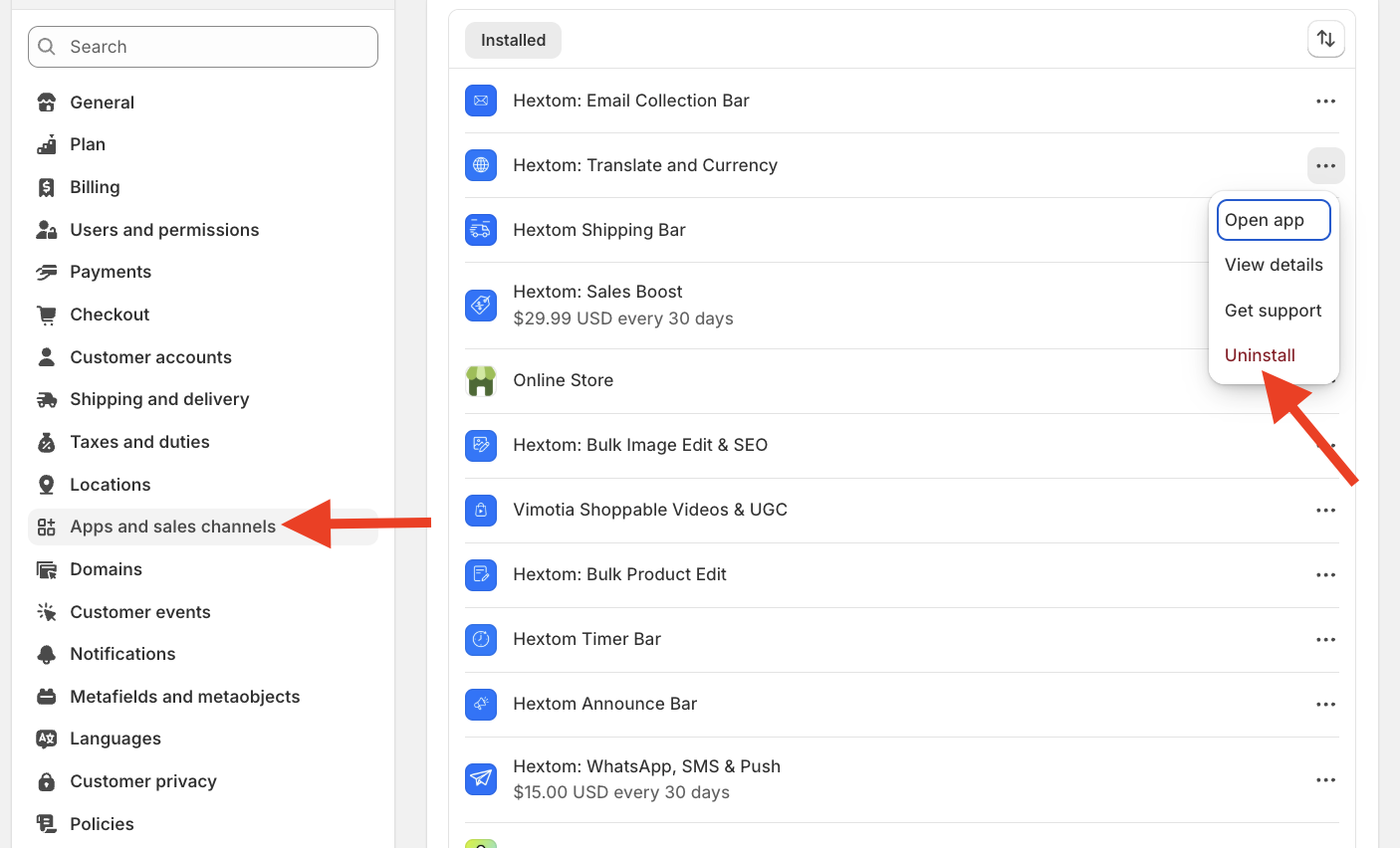Choose Open app from the menu

coord(1274,220)
